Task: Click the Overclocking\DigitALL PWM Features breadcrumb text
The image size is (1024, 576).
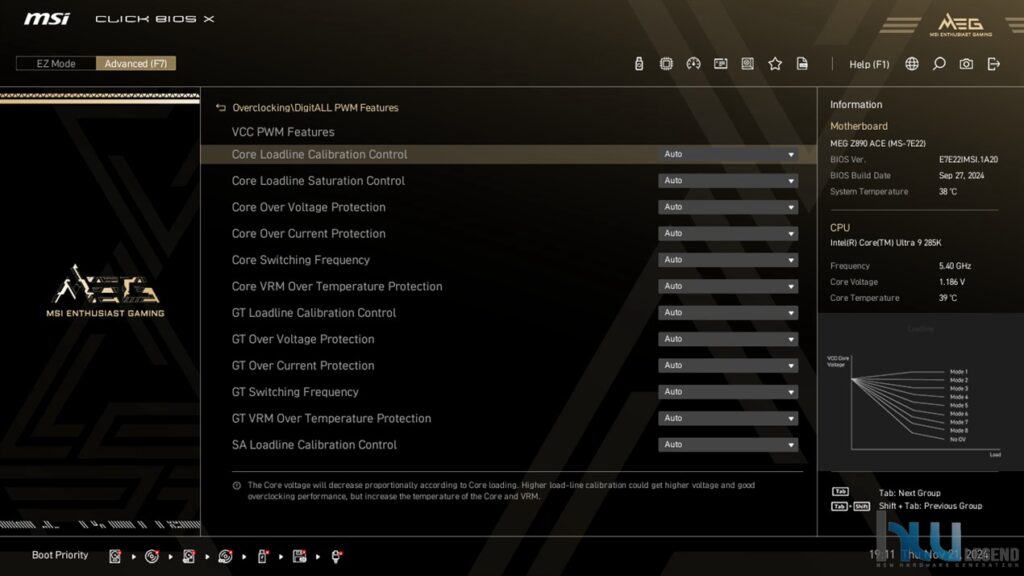Action: 315,108
